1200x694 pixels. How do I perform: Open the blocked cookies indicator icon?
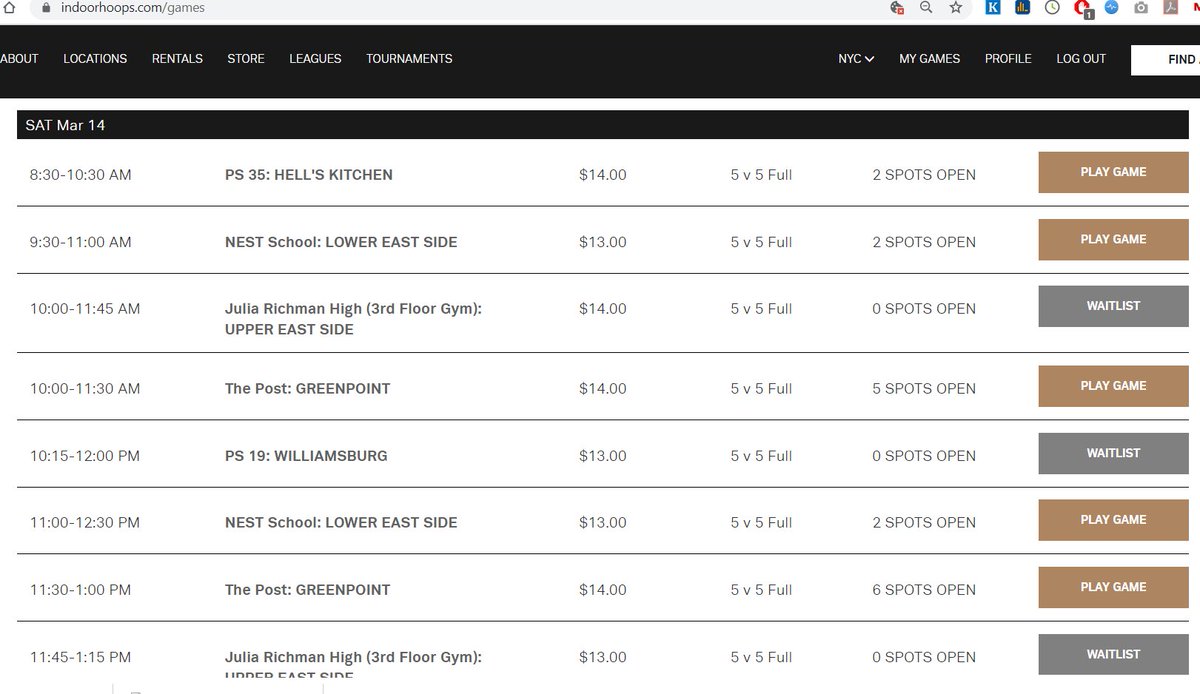click(897, 7)
